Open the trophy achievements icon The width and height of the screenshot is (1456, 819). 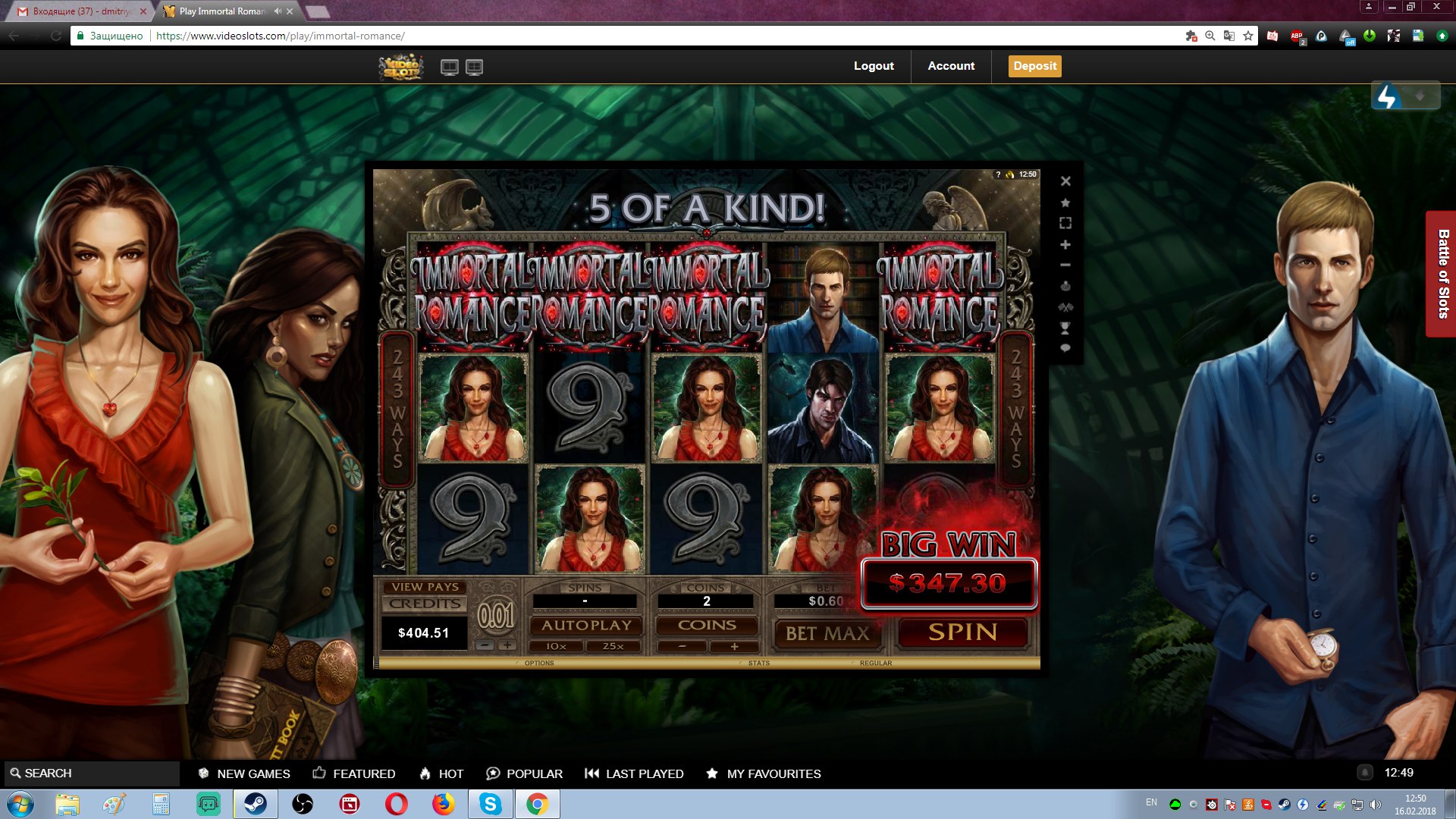[1065, 328]
